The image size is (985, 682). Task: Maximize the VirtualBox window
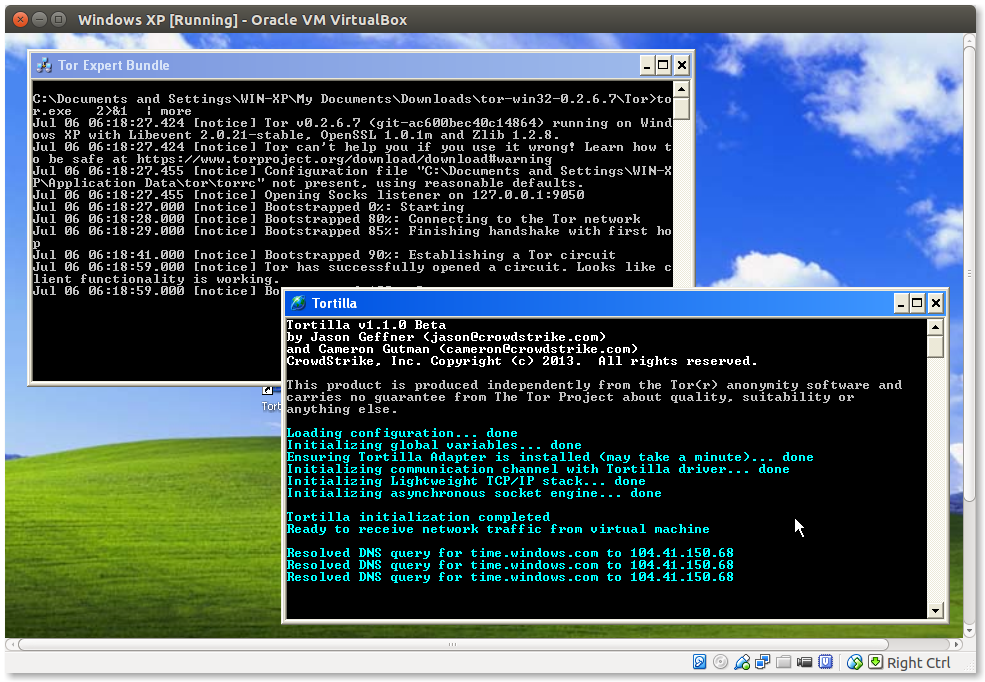(58, 19)
